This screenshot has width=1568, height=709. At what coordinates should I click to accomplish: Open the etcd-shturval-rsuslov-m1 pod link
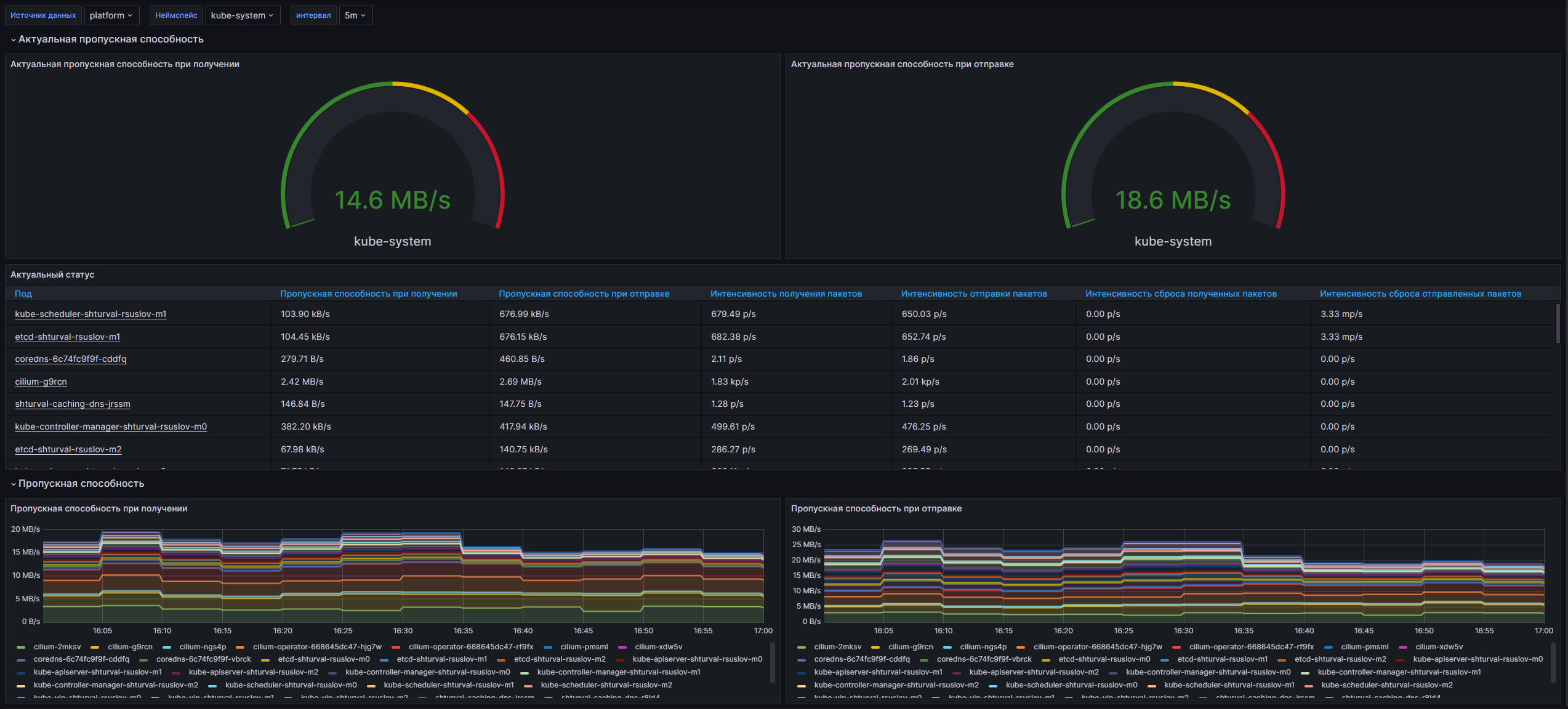tap(68, 337)
